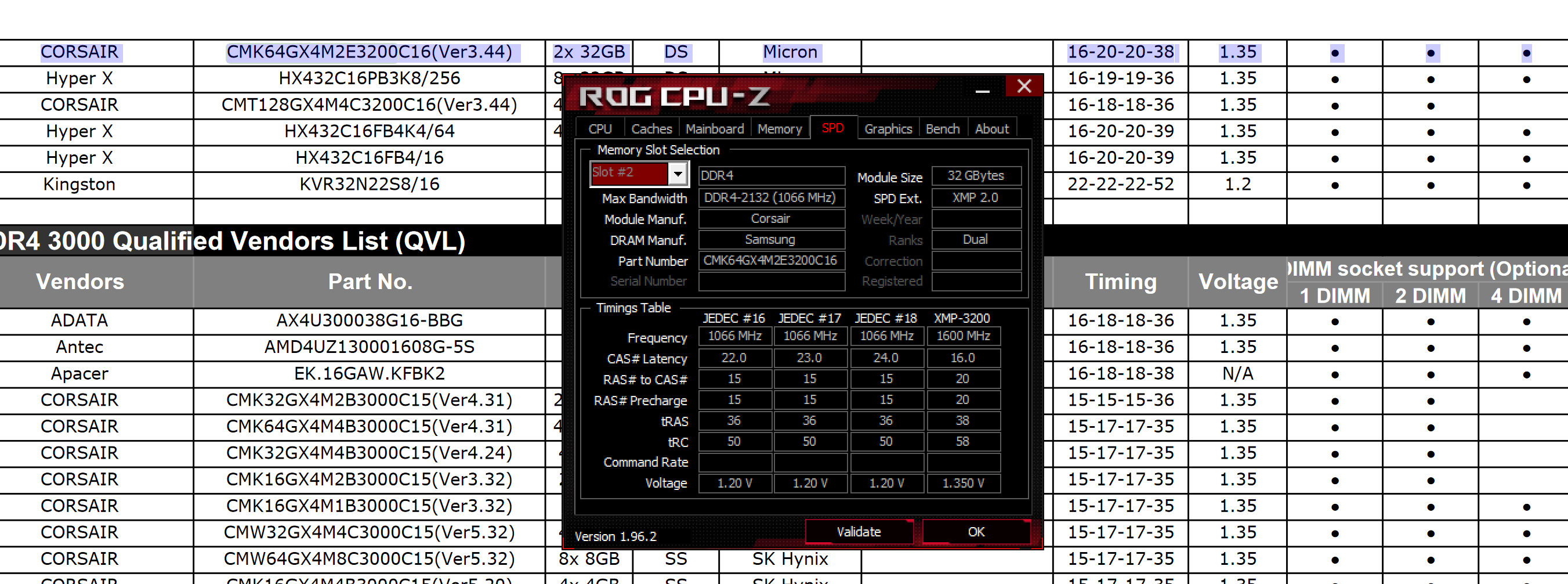
Task: Click the CMK16GX4M1B3000C15(Ver3.32) part number
Action: [370, 506]
